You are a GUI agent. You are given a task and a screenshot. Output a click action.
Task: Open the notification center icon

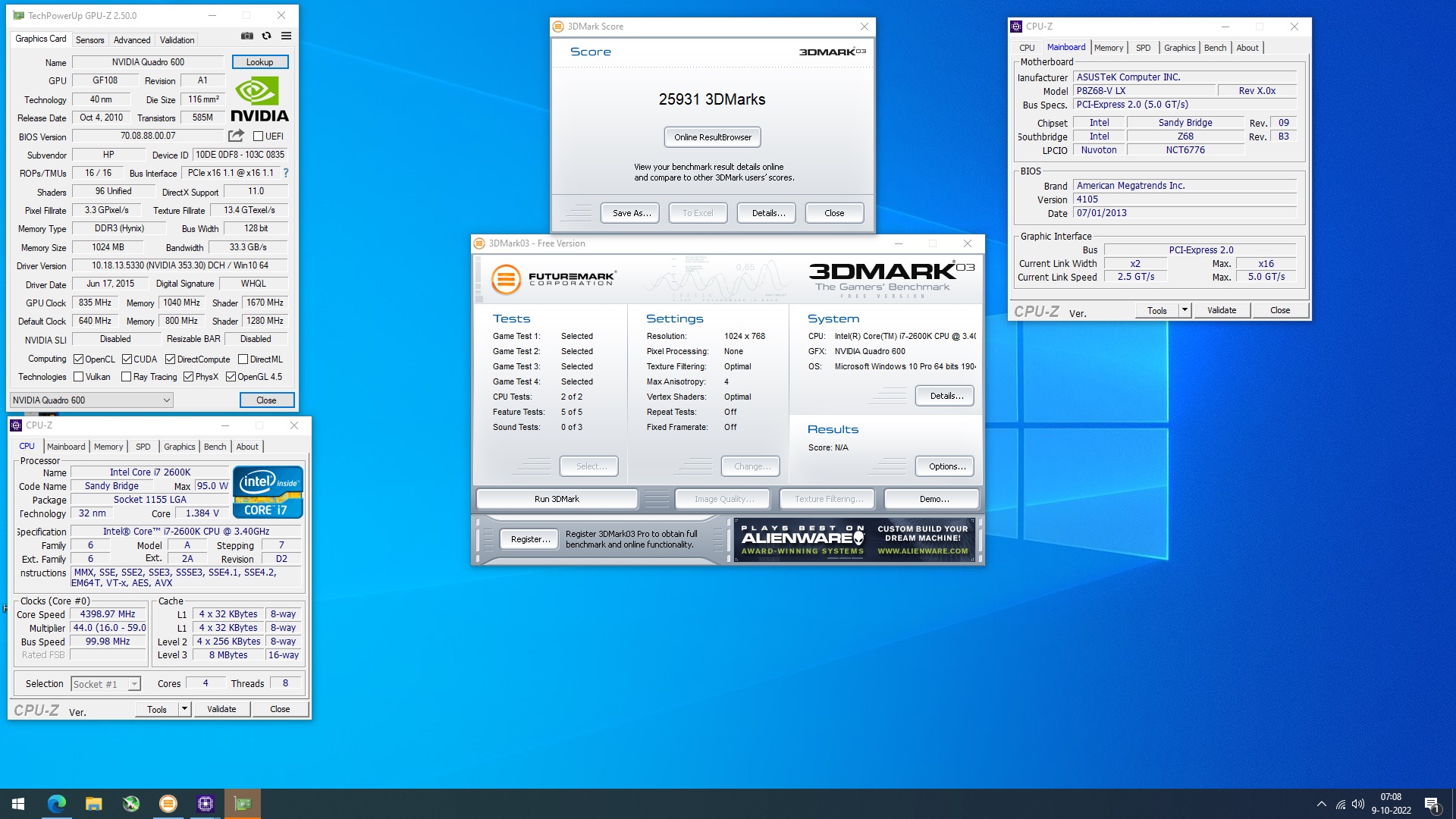pos(1432,805)
